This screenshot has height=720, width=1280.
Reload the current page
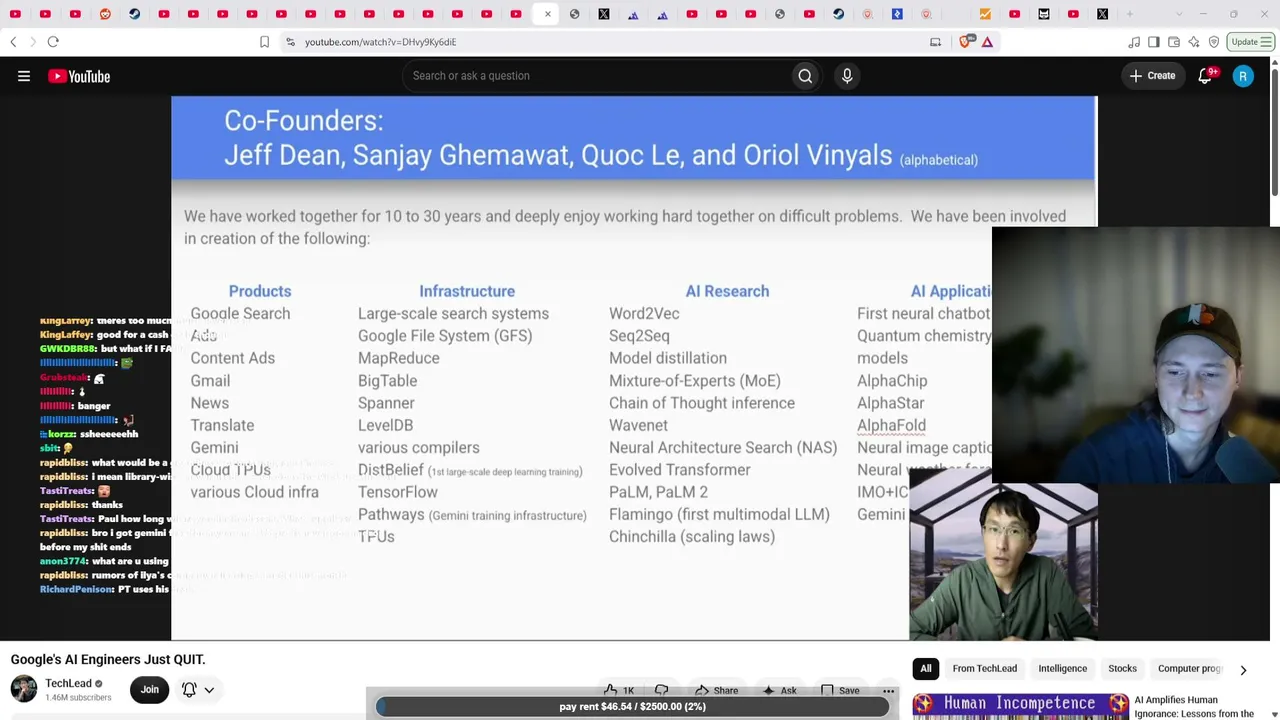point(53,42)
